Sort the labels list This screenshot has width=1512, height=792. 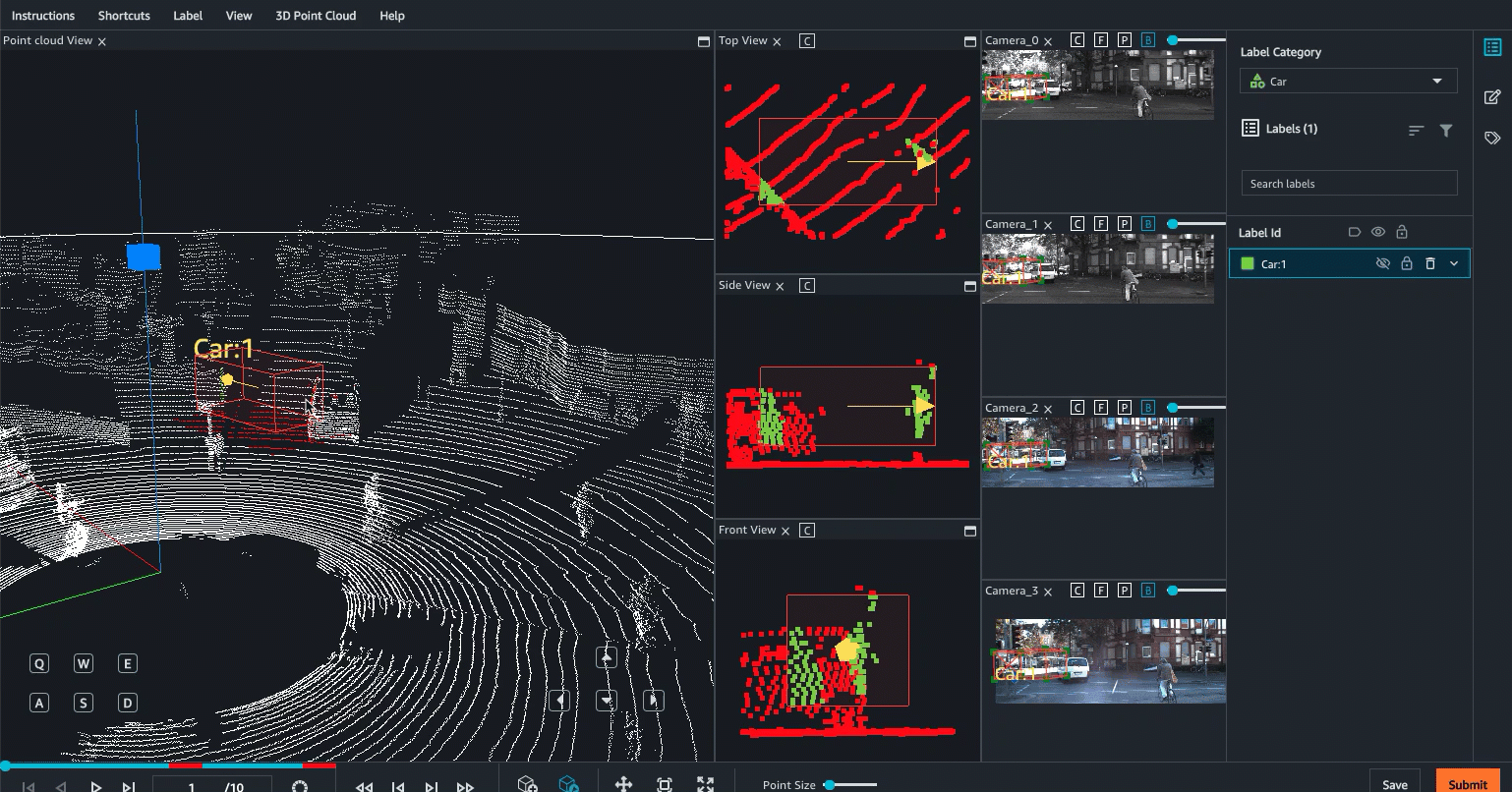(1416, 130)
